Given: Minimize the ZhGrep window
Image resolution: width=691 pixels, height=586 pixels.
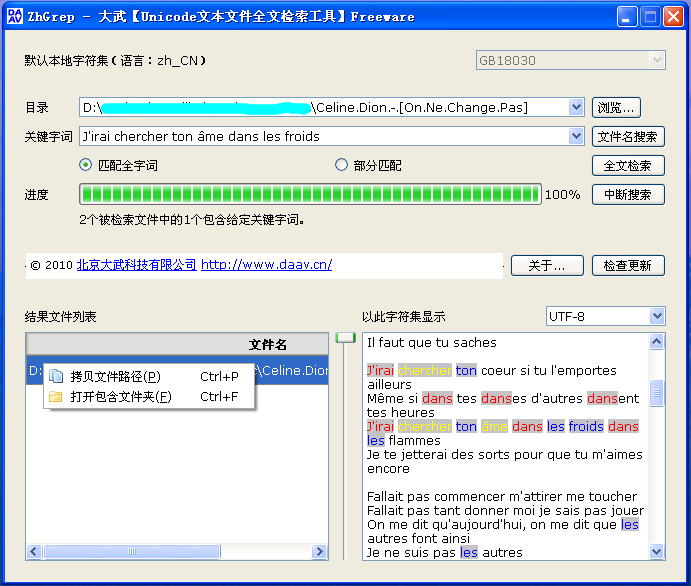Looking at the screenshot, I should coord(626,17).
